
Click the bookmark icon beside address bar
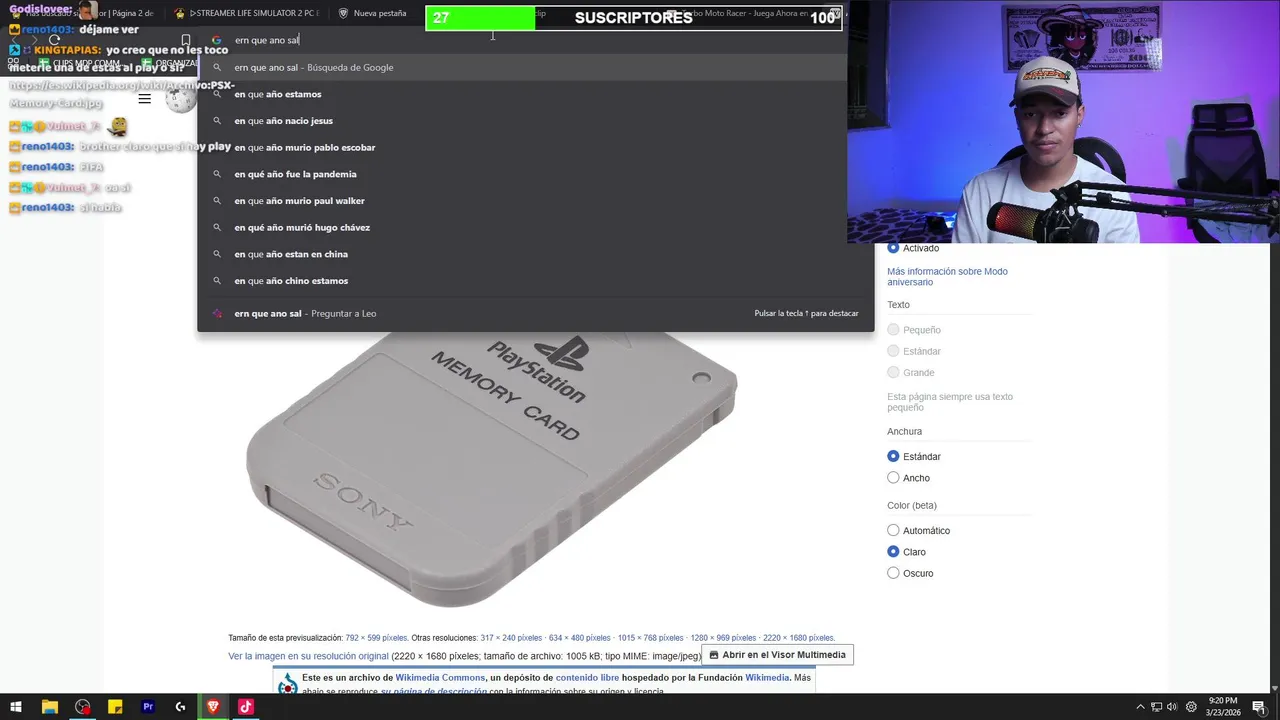(185, 40)
